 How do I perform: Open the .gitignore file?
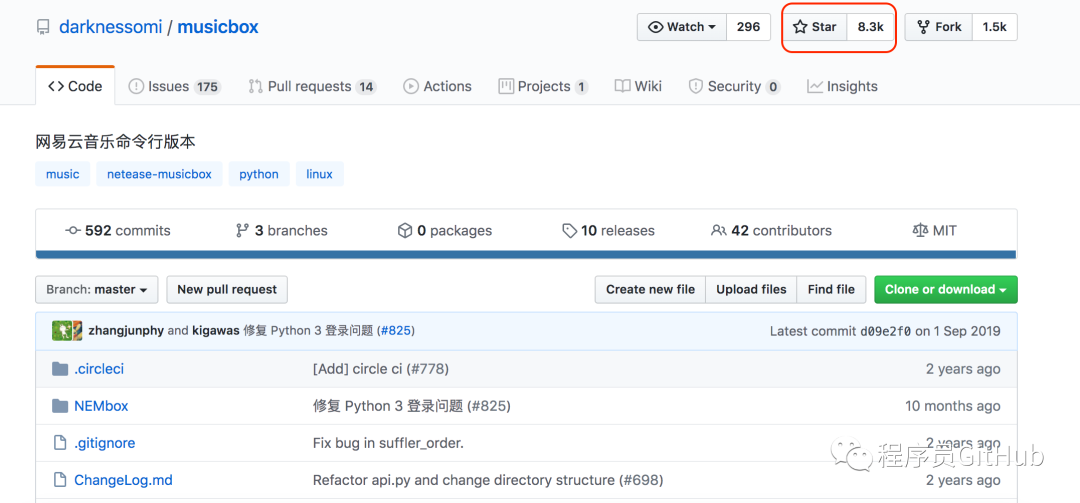coord(105,443)
